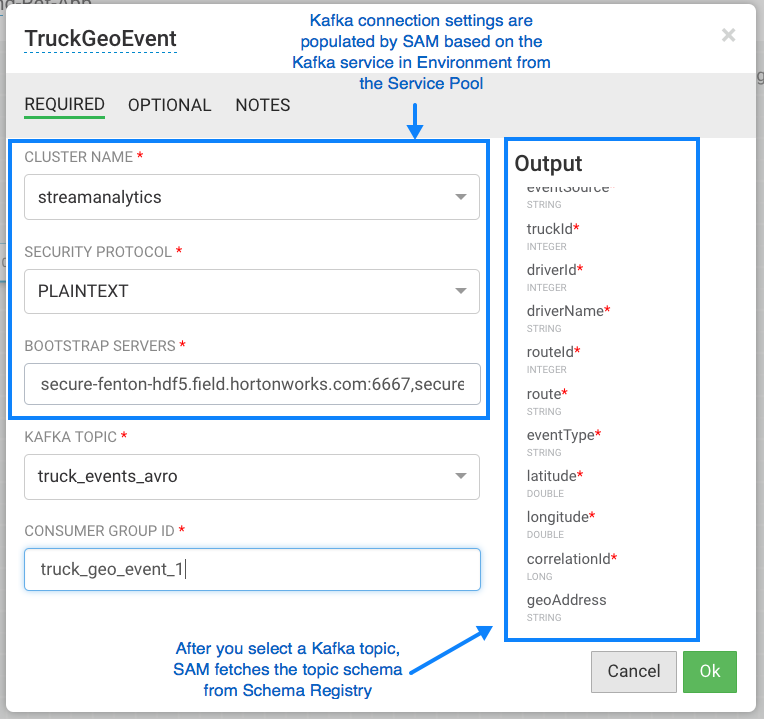Select the truckId output field
The image size is (764, 719).
pos(550,229)
